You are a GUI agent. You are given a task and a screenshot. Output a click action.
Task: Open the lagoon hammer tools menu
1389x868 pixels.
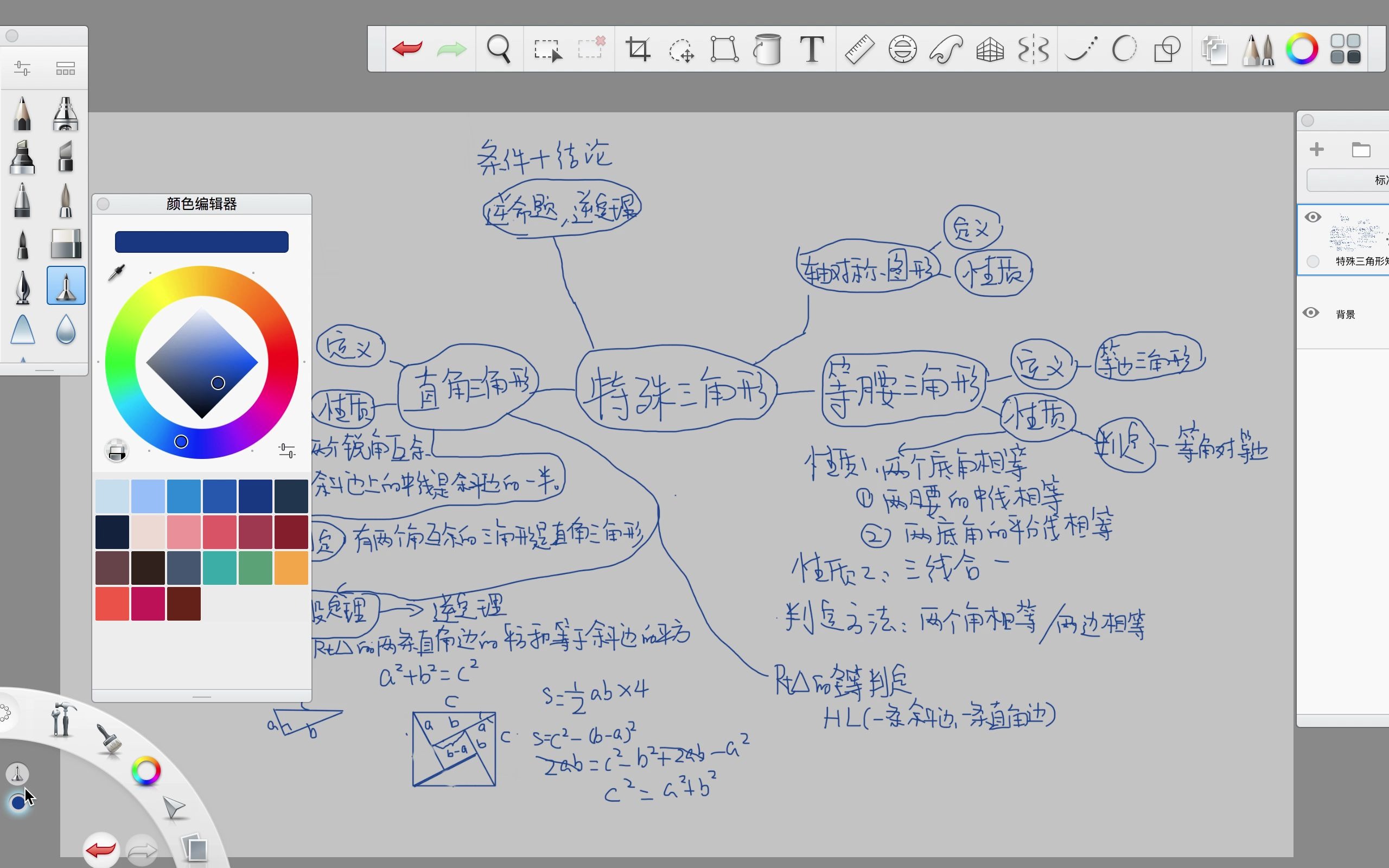click(62, 720)
